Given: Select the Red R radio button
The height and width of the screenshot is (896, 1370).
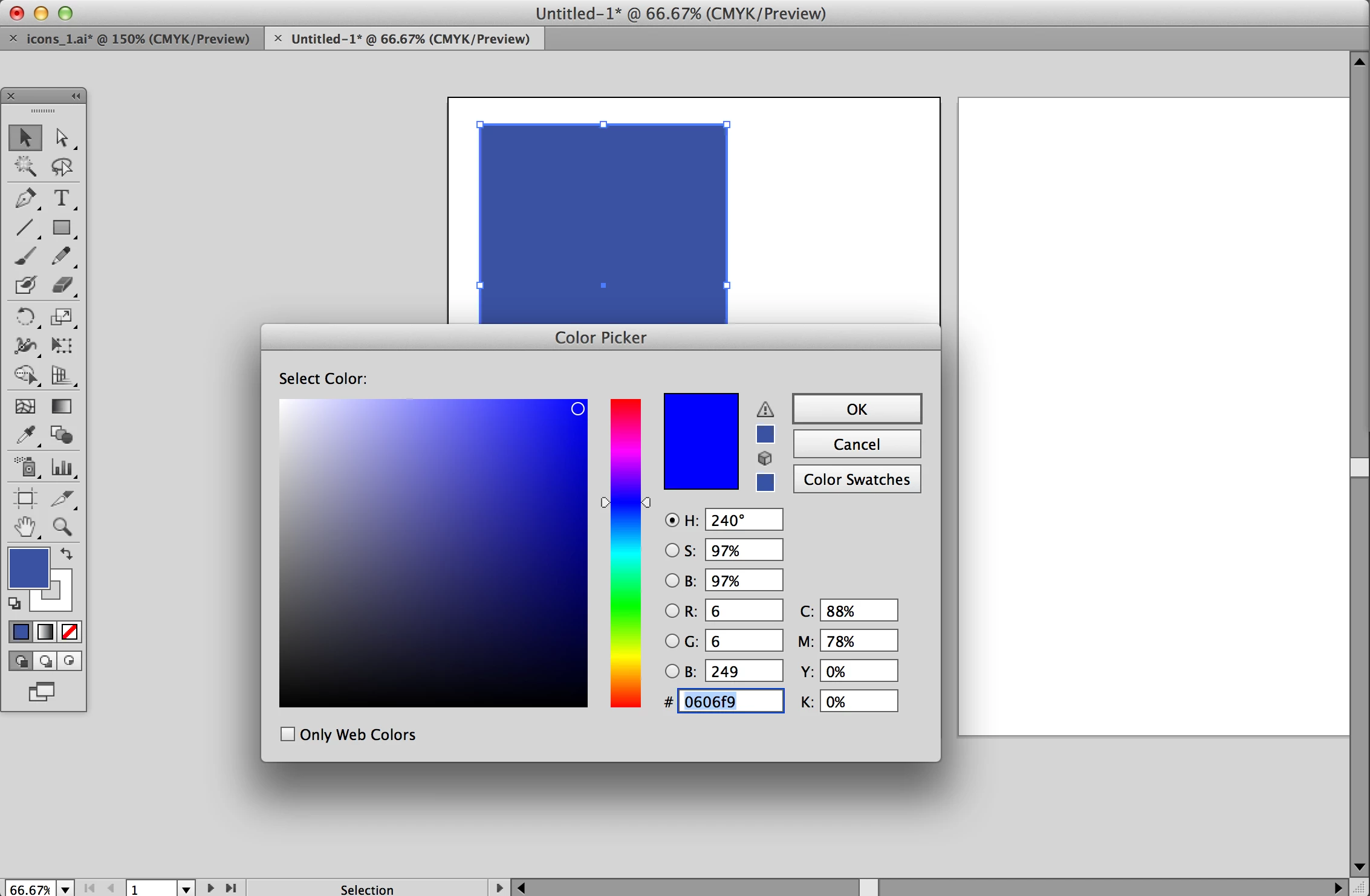Looking at the screenshot, I should tap(672, 611).
